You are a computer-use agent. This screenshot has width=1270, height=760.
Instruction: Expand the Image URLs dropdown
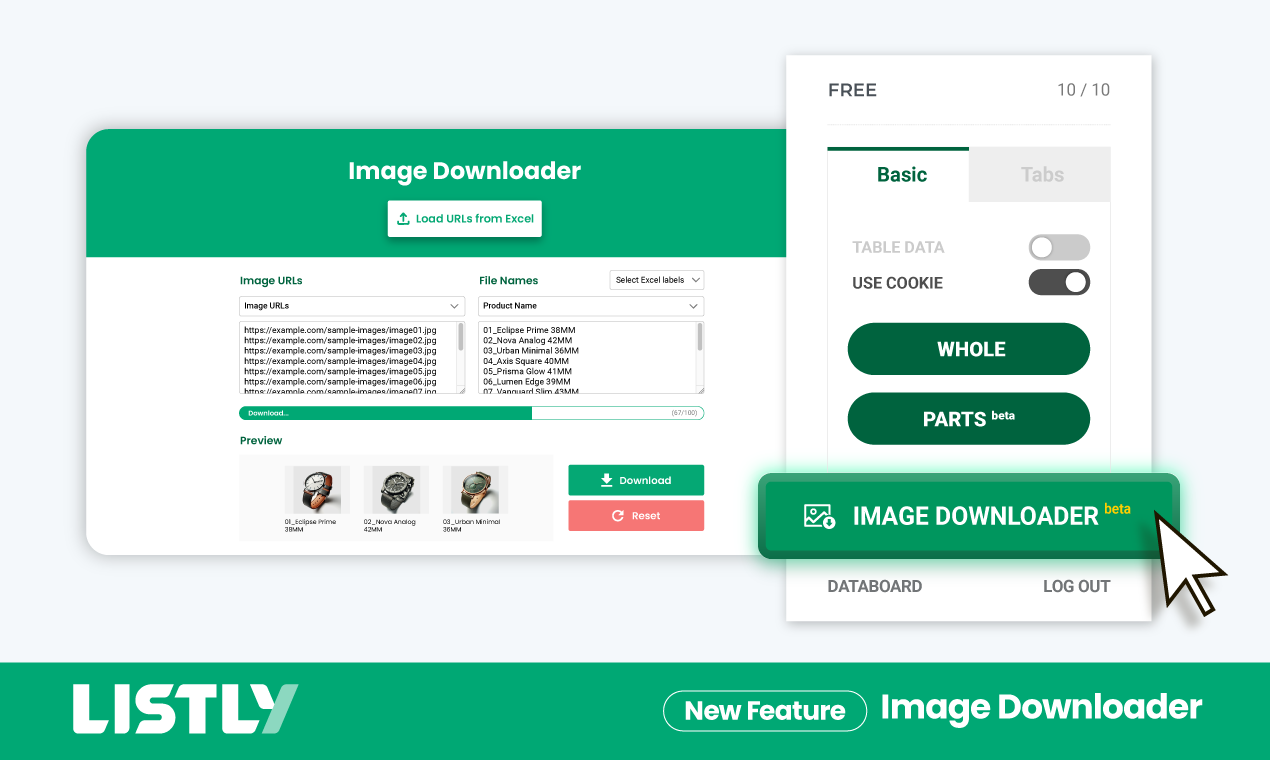(x=351, y=306)
